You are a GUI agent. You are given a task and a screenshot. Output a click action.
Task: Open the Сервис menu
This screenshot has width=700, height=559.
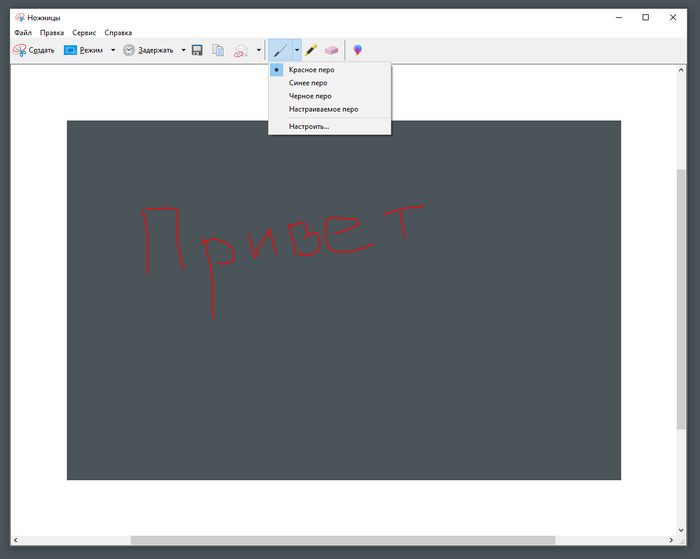click(x=84, y=33)
